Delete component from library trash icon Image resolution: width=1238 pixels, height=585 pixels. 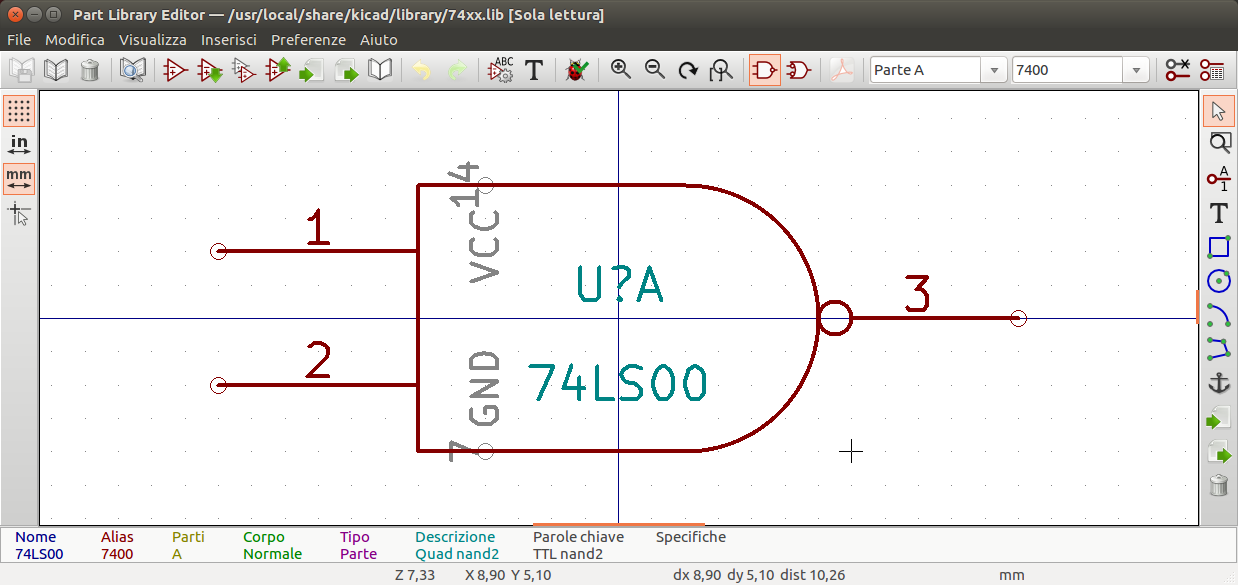[90, 70]
